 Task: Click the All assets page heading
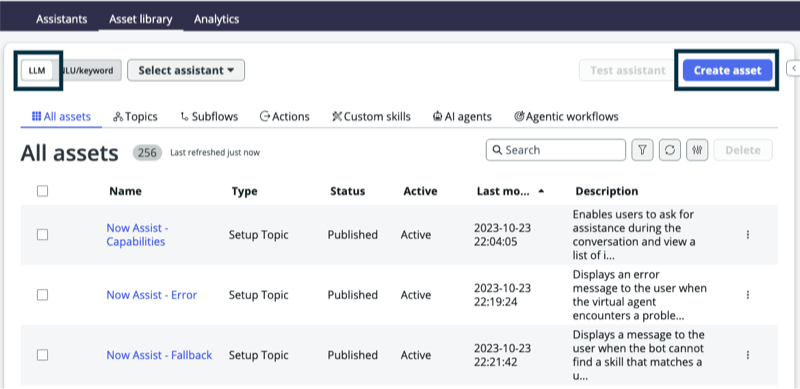click(x=69, y=153)
